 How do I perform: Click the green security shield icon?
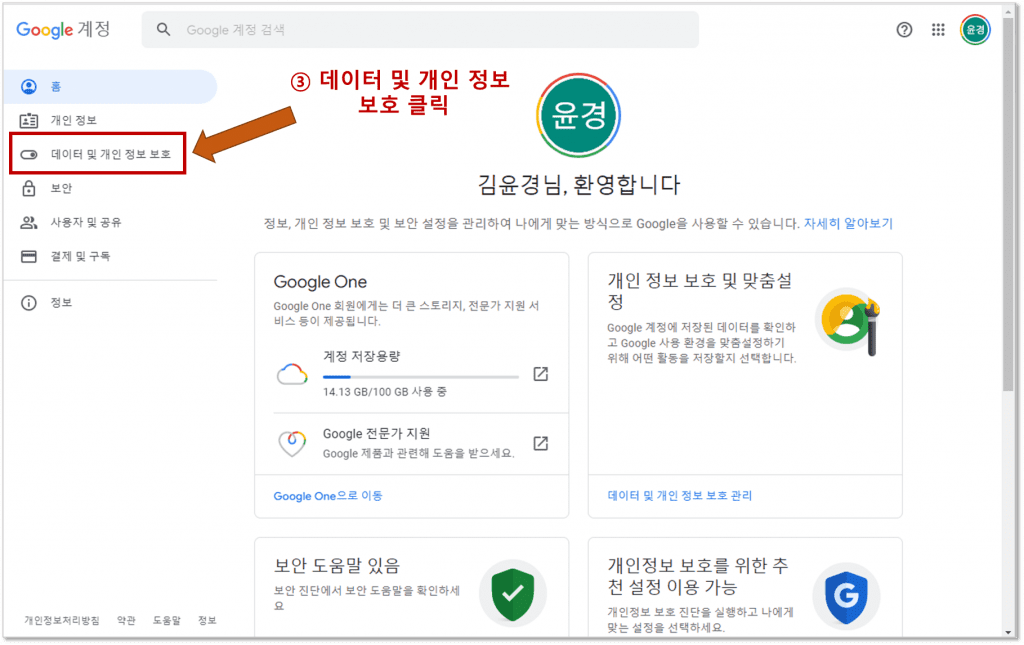(513, 594)
